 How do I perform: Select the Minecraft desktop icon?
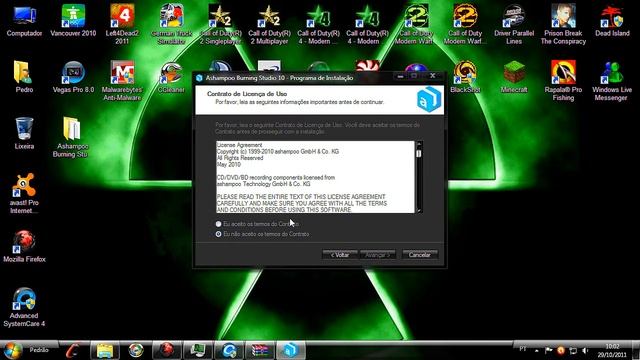click(x=514, y=77)
